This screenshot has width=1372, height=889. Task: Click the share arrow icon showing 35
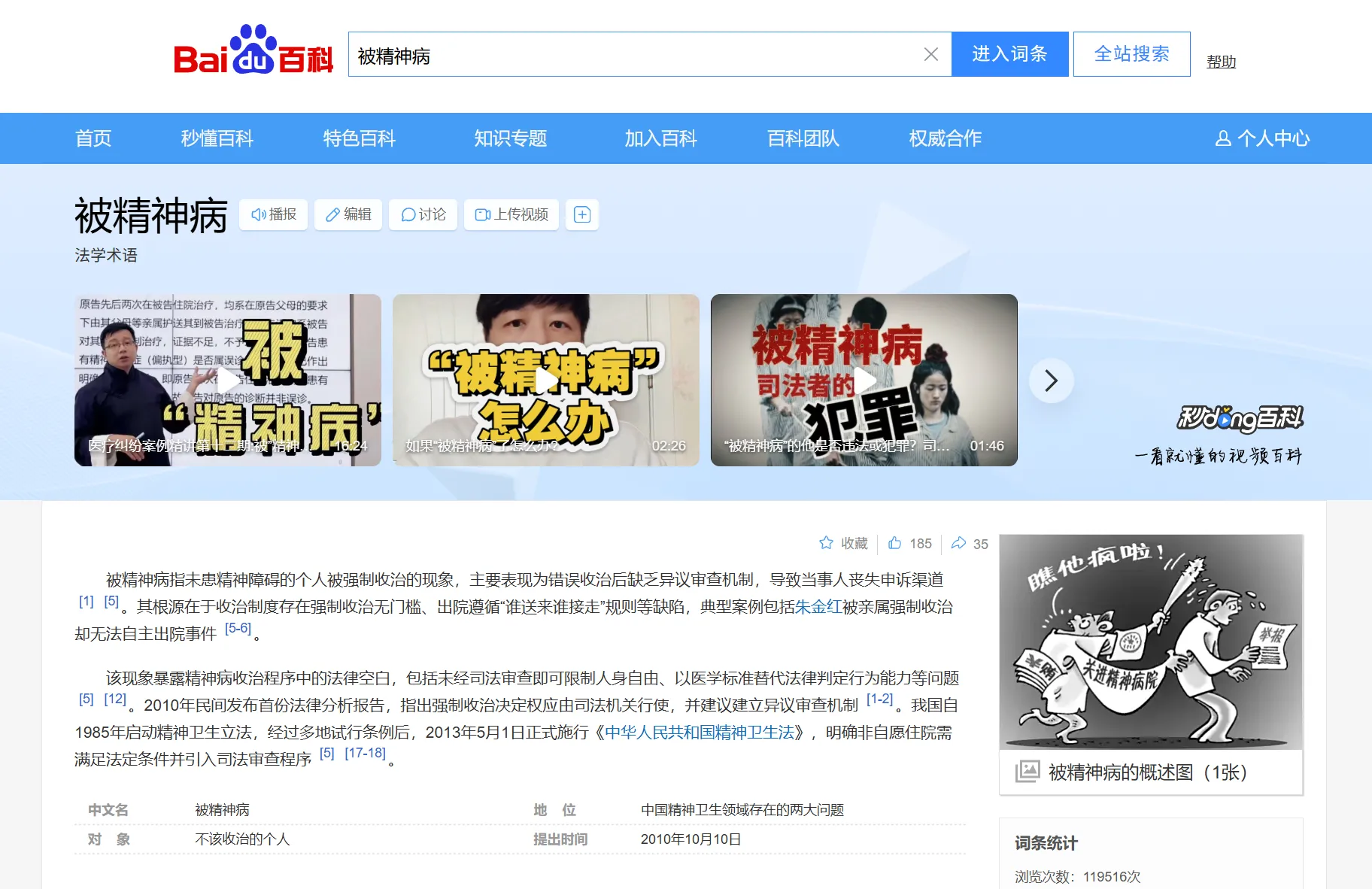(x=959, y=543)
